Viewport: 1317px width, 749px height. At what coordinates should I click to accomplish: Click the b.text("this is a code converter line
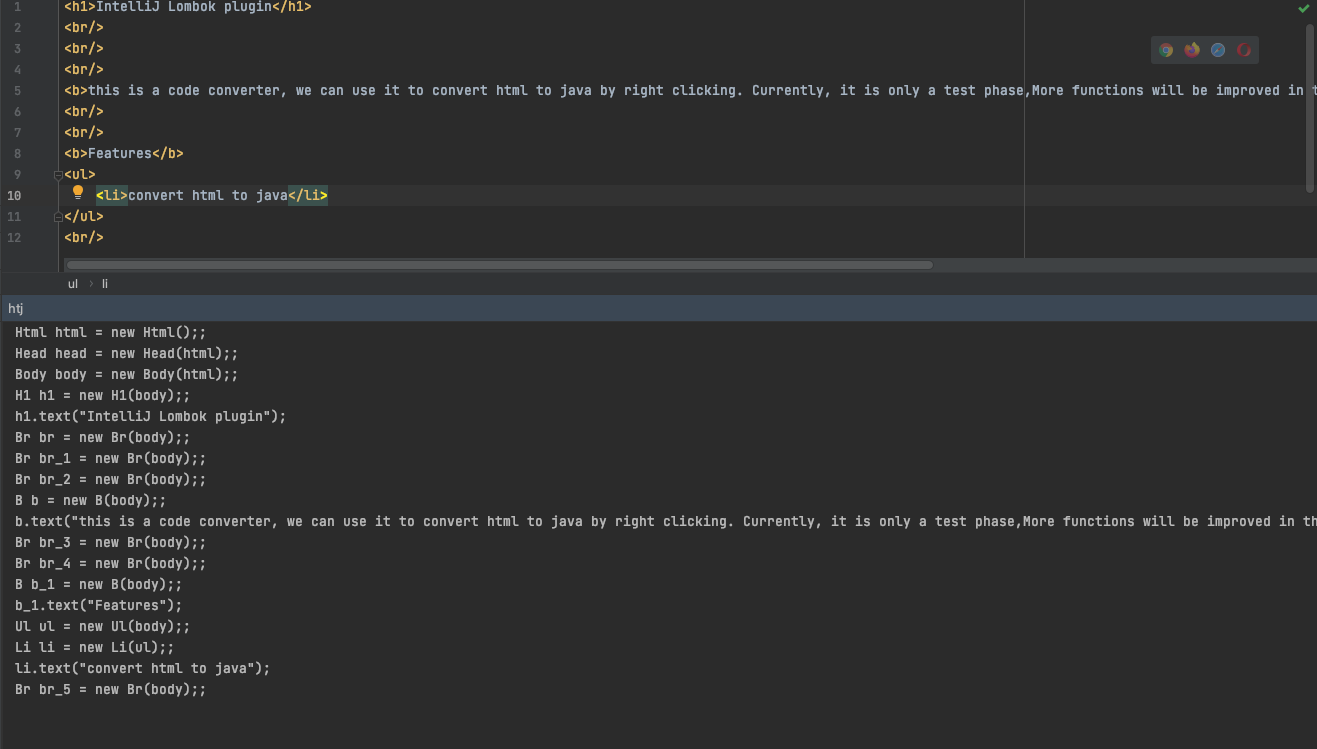(x=666, y=522)
